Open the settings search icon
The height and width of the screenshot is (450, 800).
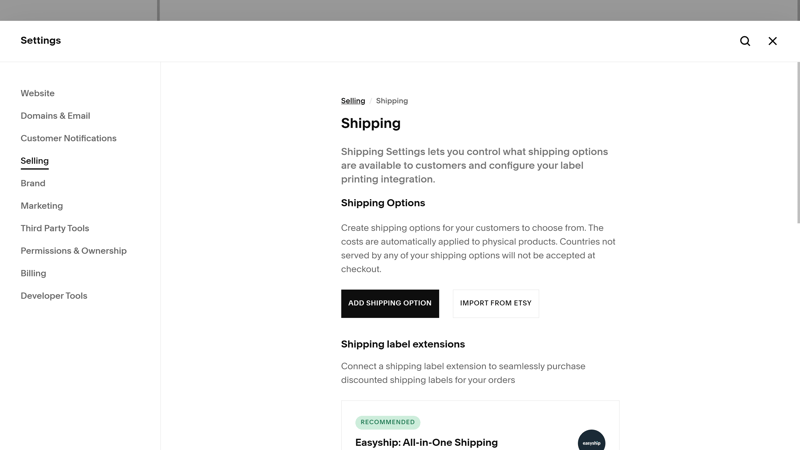tap(745, 41)
